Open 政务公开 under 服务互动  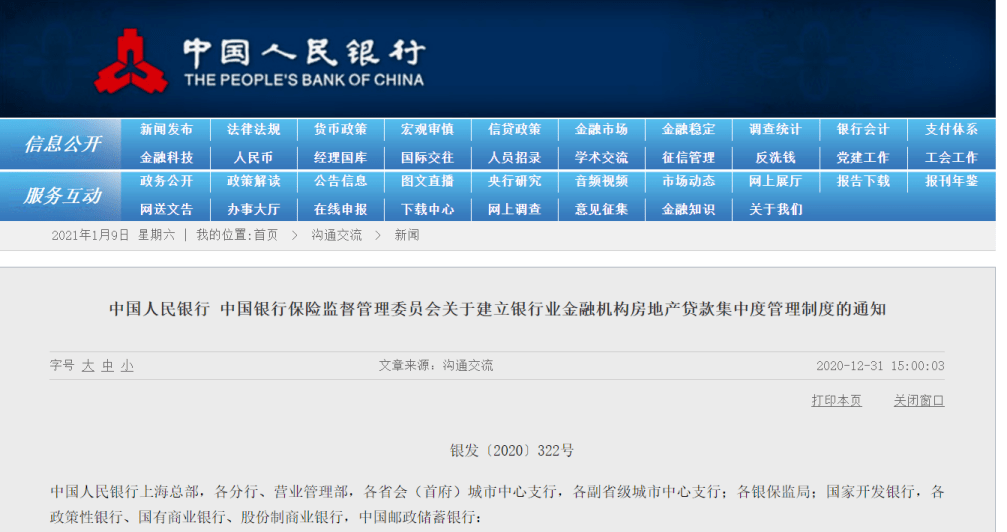(x=166, y=181)
